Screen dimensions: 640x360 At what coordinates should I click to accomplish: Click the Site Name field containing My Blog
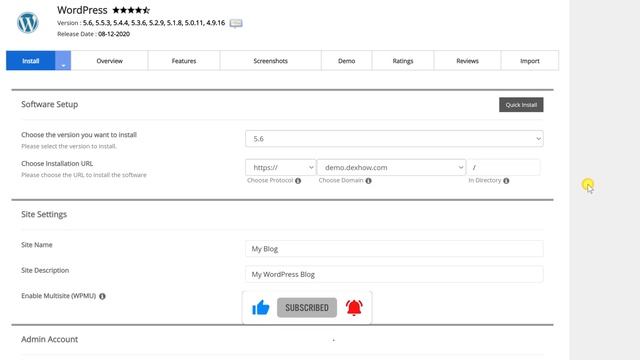tap(394, 249)
